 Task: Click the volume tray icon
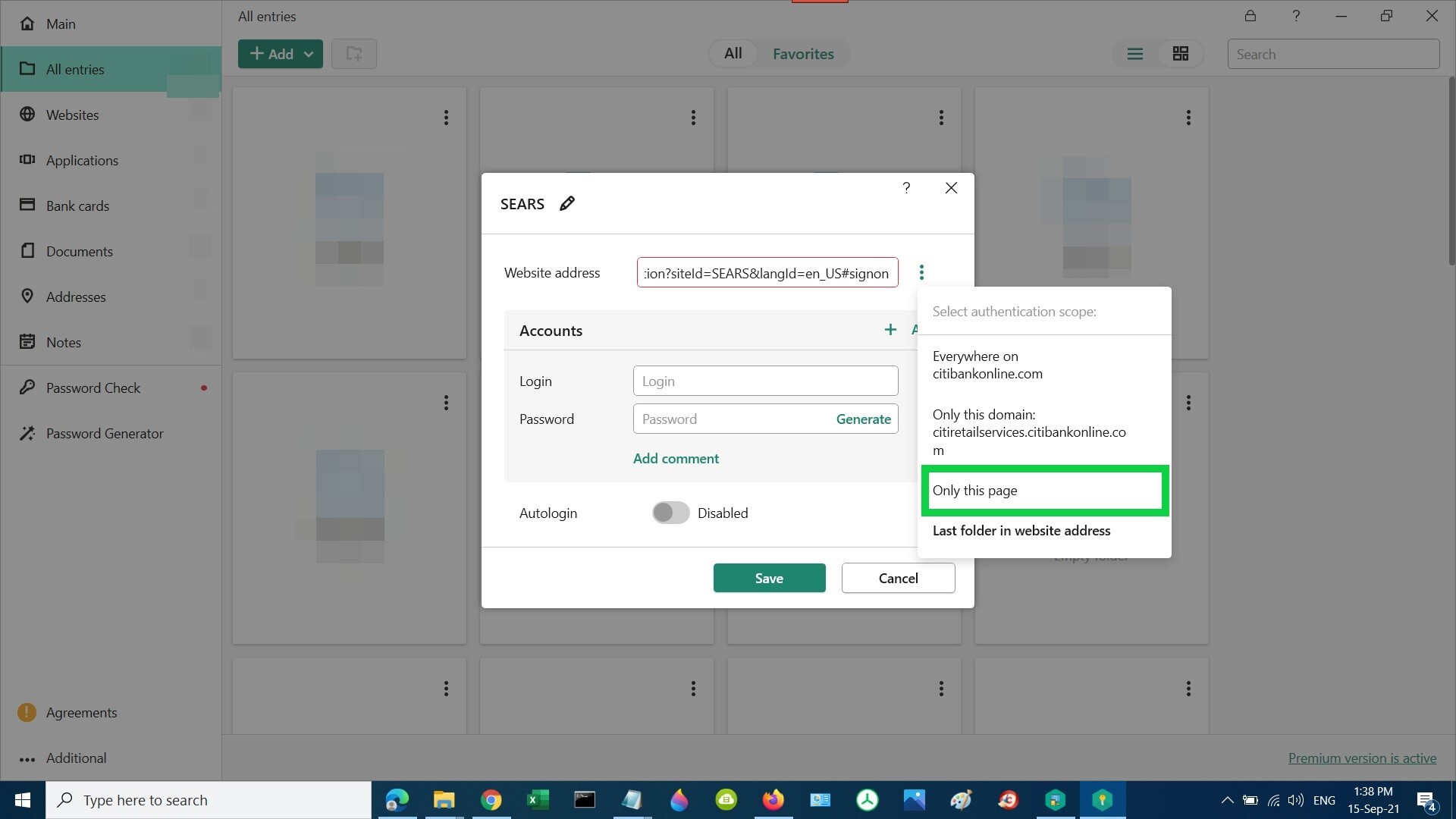coord(1295,800)
